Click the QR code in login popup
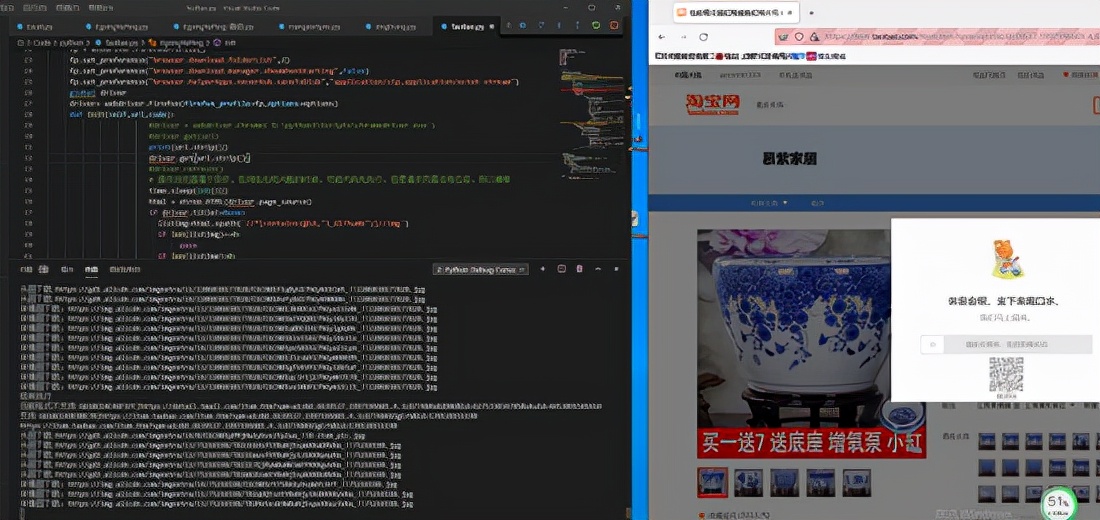Image resolution: width=1100 pixels, height=520 pixels. pos(1006,375)
